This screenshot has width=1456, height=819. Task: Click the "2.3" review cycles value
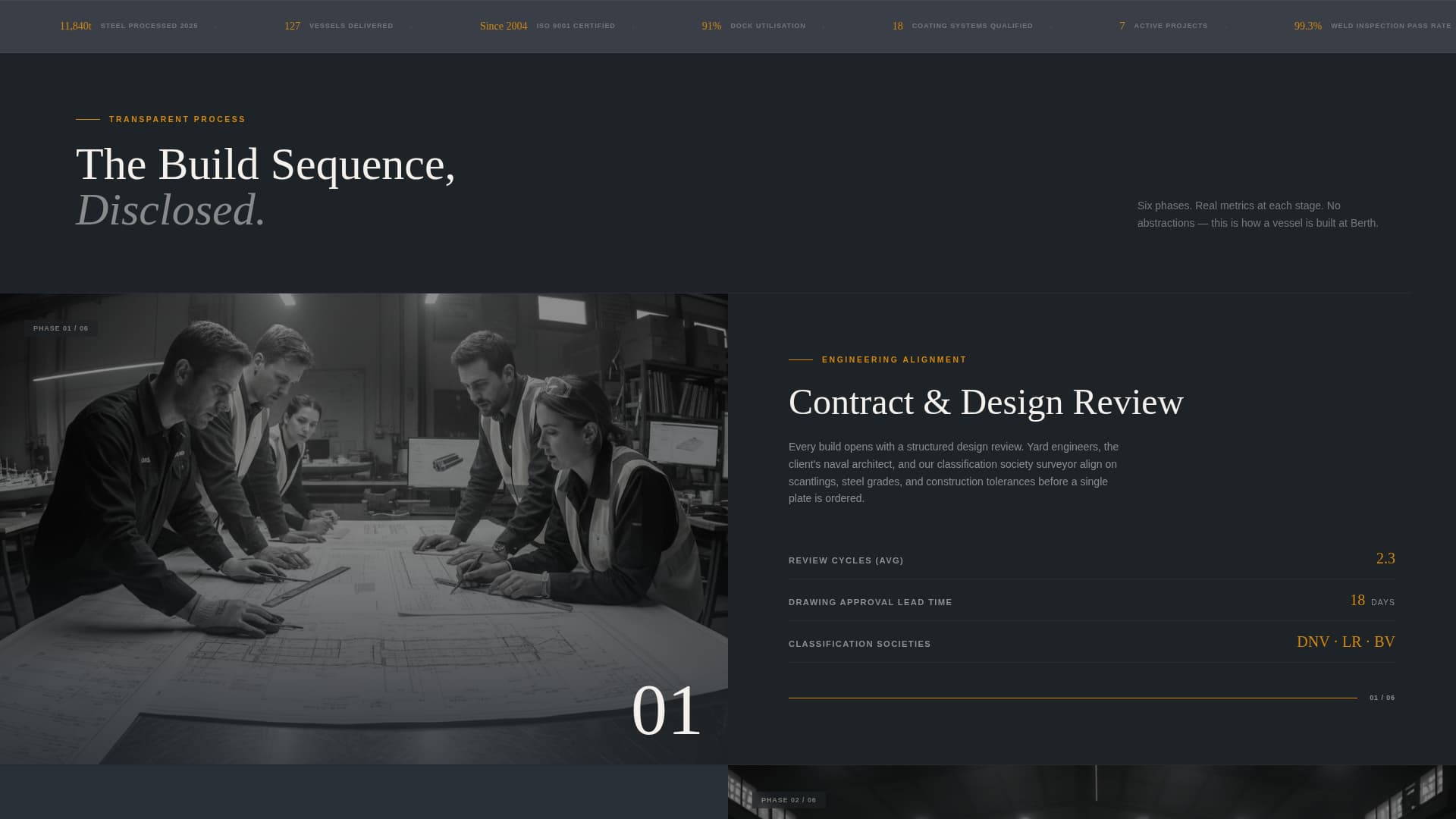[1385, 559]
